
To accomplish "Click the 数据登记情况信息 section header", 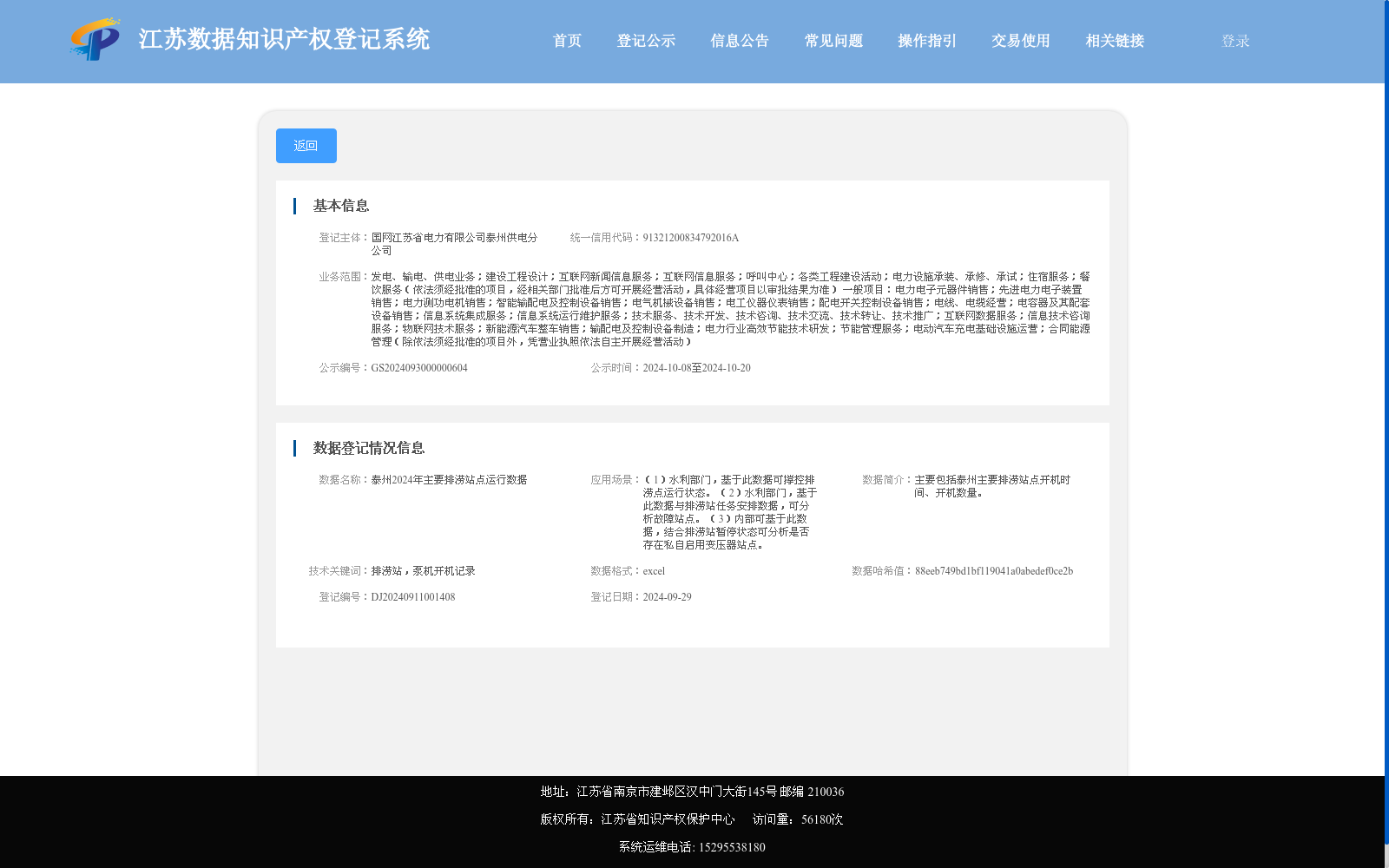I will click(369, 448).
